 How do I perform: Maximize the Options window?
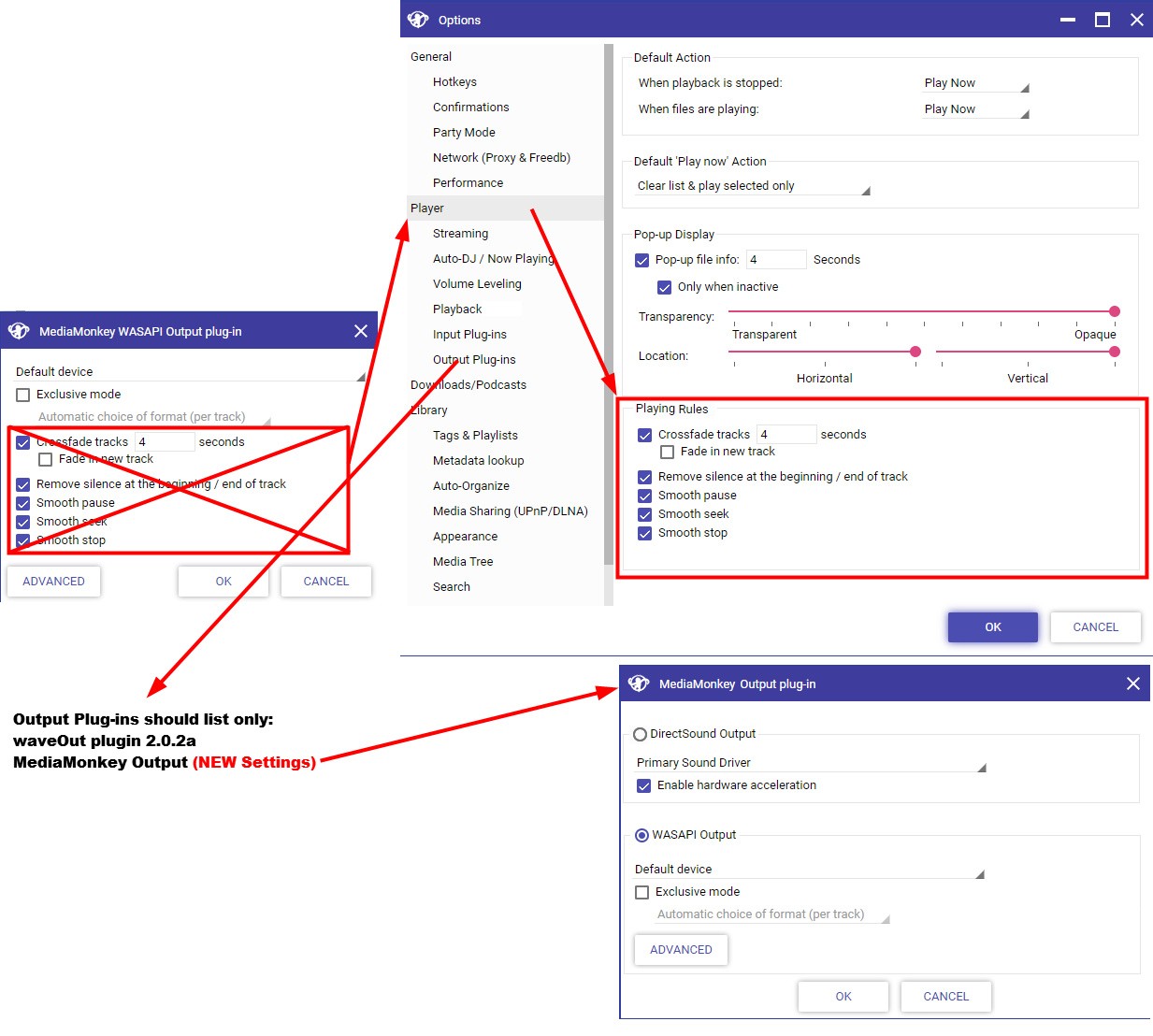pyautogui.click(x=1103, y=20)
